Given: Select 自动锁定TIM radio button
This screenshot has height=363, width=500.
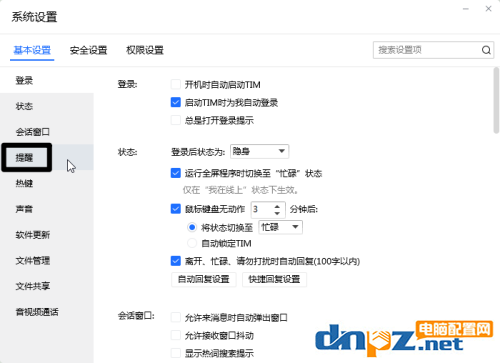Looking at the screenshot, I should [x=192, y=243].
